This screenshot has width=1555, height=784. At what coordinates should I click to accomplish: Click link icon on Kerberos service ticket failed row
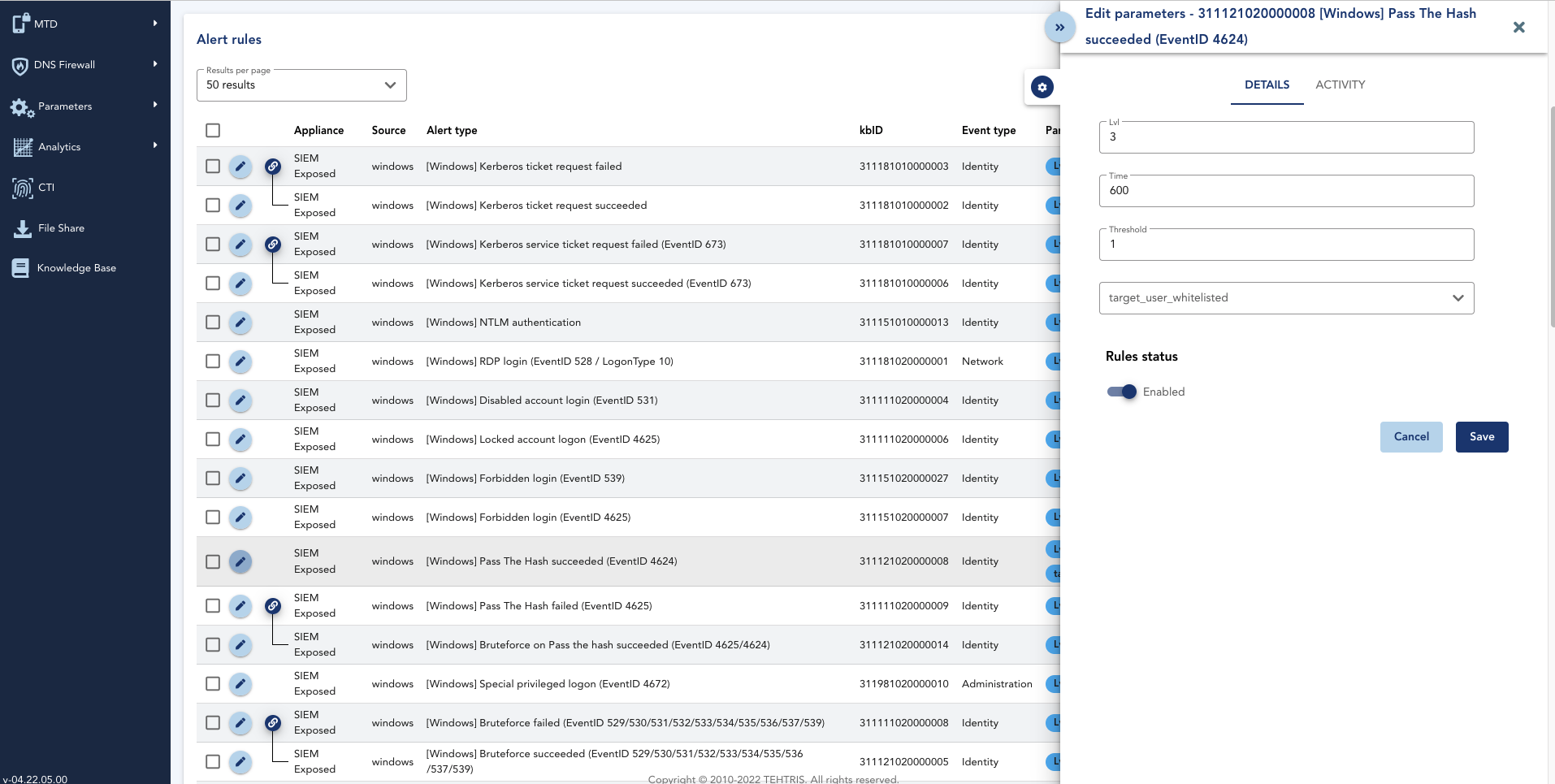(273, 245)
